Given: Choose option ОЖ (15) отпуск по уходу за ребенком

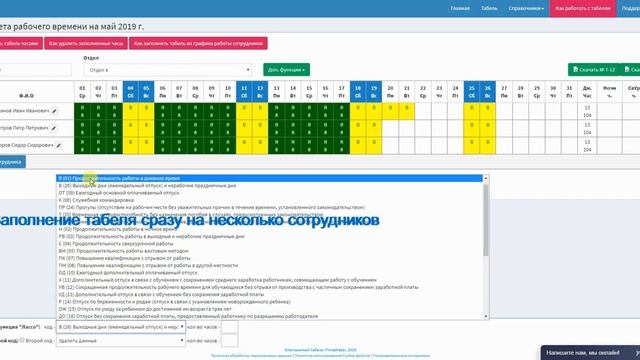Looking at the screenshot, I should 269,309.
